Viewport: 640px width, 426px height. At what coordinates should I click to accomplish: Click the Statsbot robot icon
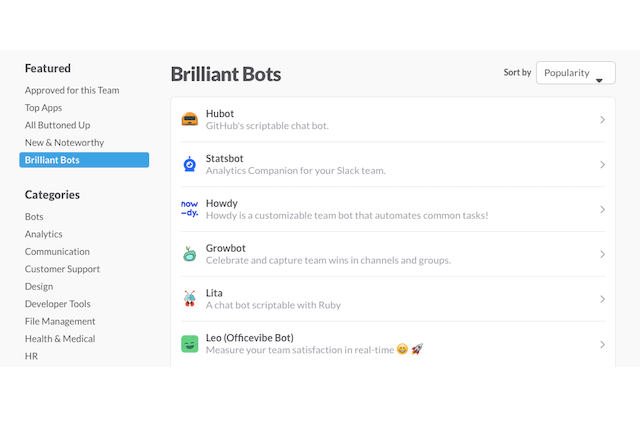coord(189,164)
